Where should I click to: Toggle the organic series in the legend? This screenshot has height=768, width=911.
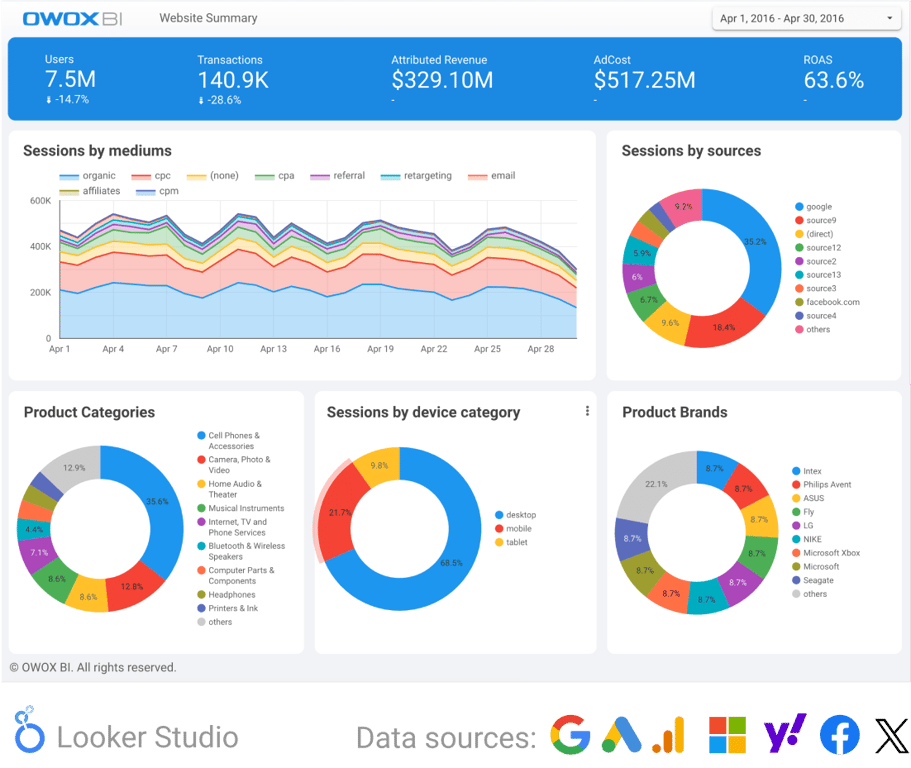[87, 176]
